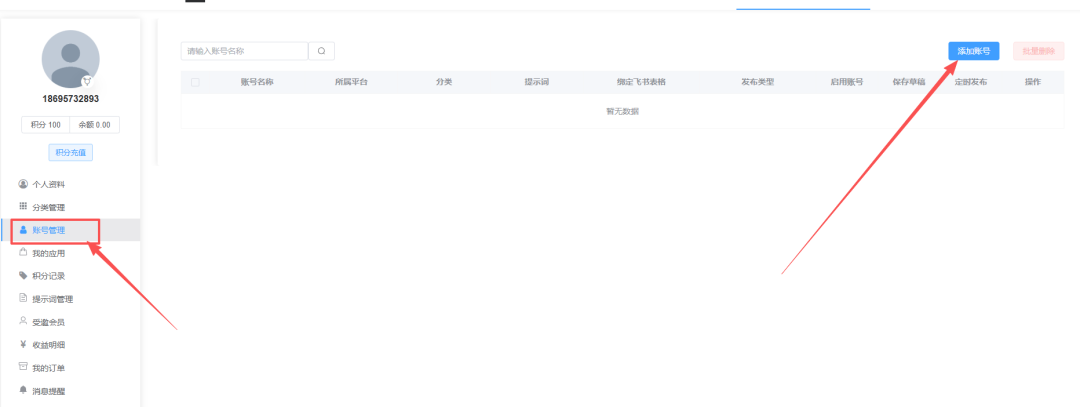
Task: Open 收益明细 menu entry
Action: 71,345
